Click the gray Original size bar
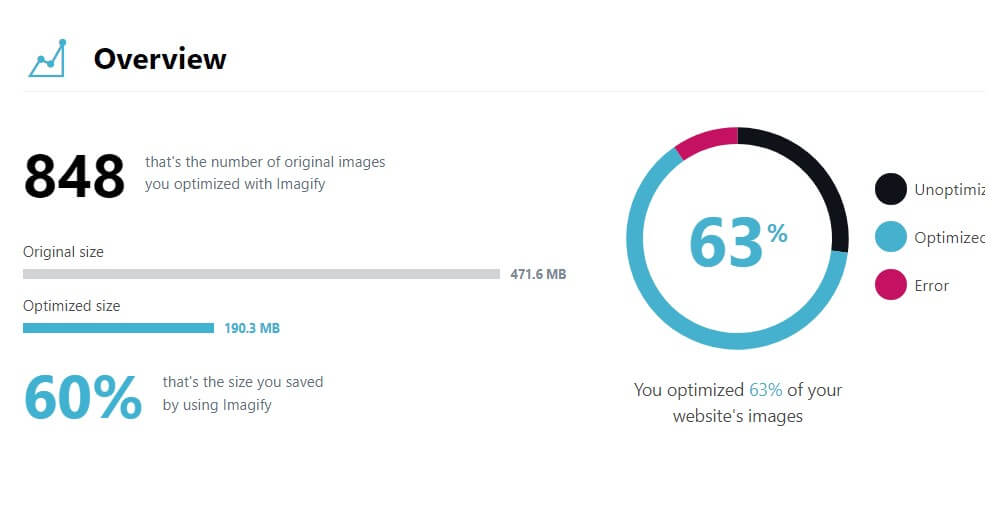This screenshot has height=513, width=1001. (261, 274)
